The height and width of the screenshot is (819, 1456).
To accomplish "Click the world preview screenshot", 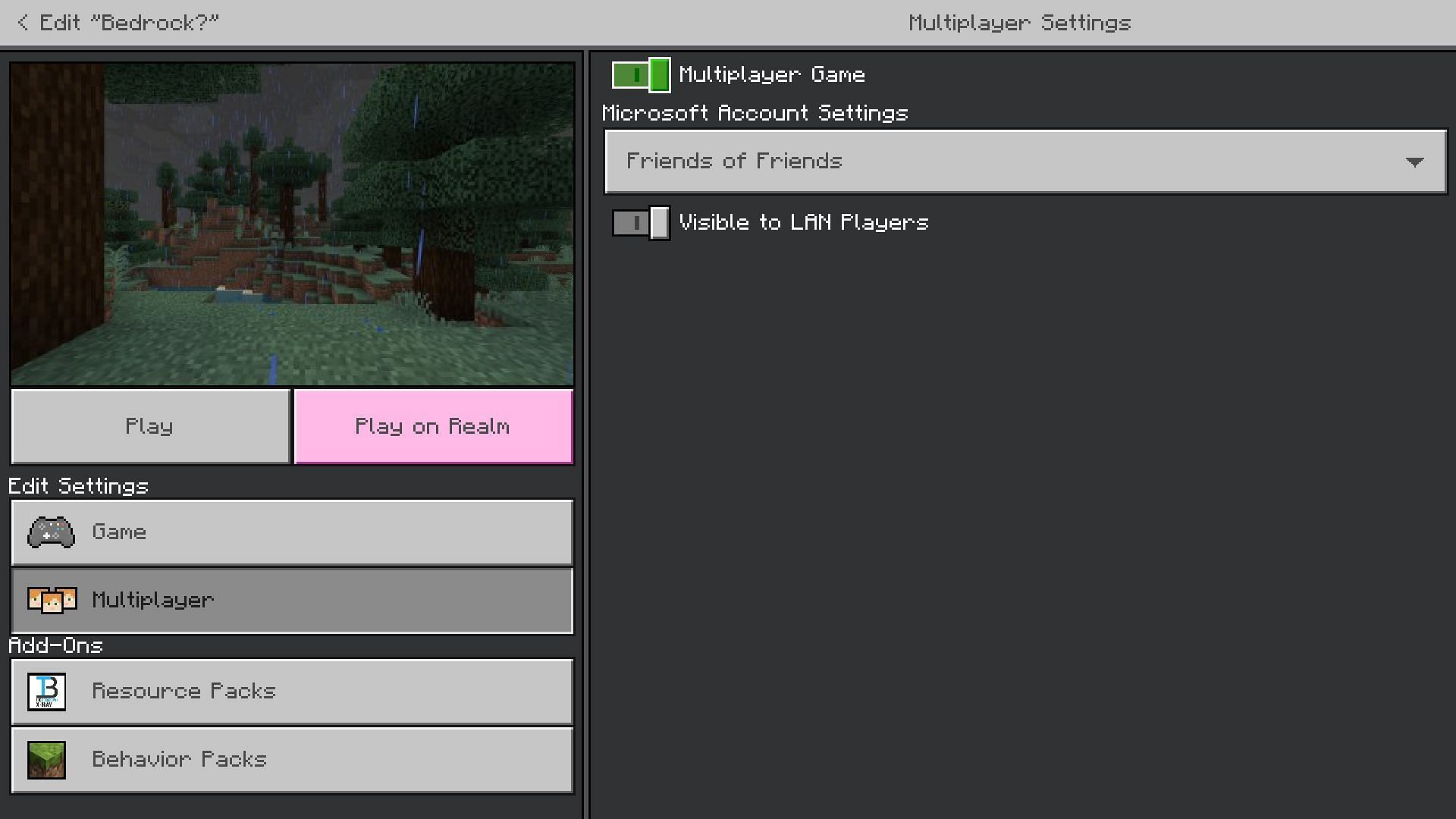I will 291,222.
